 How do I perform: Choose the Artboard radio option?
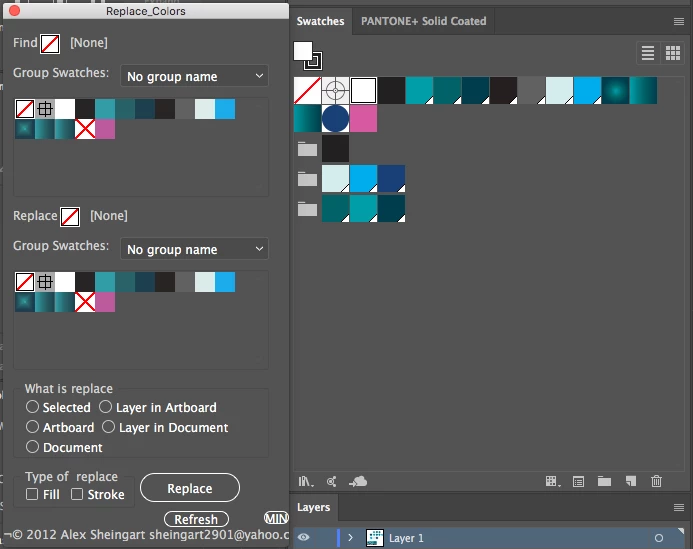point(60,427)
